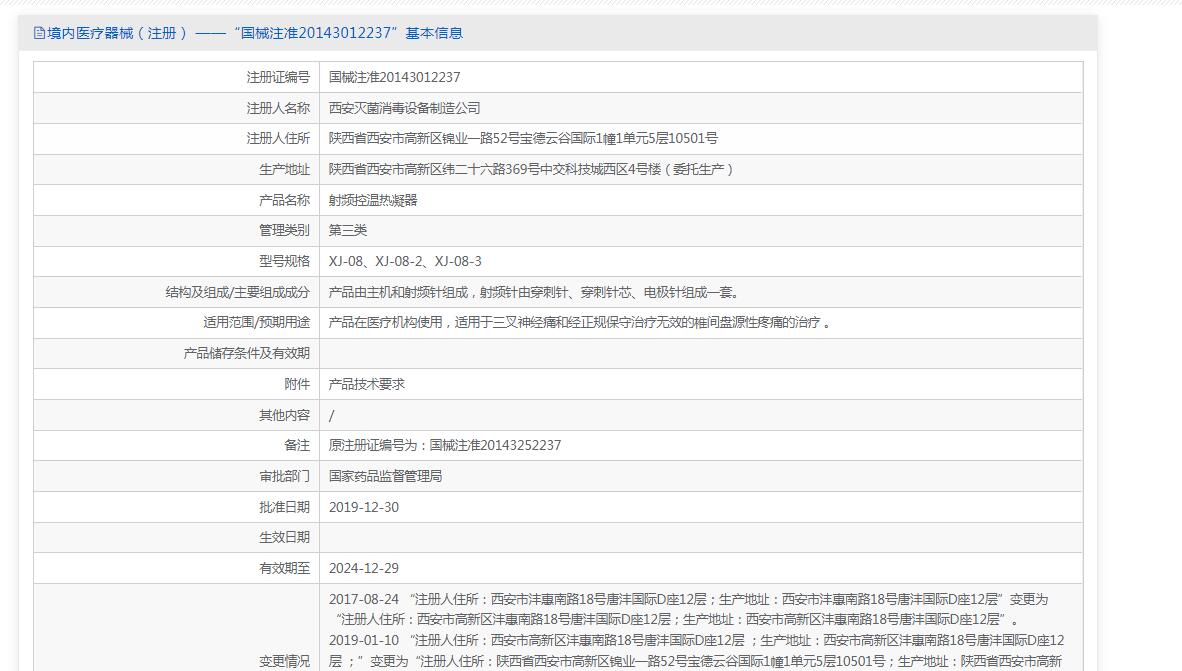Screen dimensions: 1182x671
Task: Click the 产品储存条件及有效期 label
Action: pyautogui.click(x=247, y=354)
